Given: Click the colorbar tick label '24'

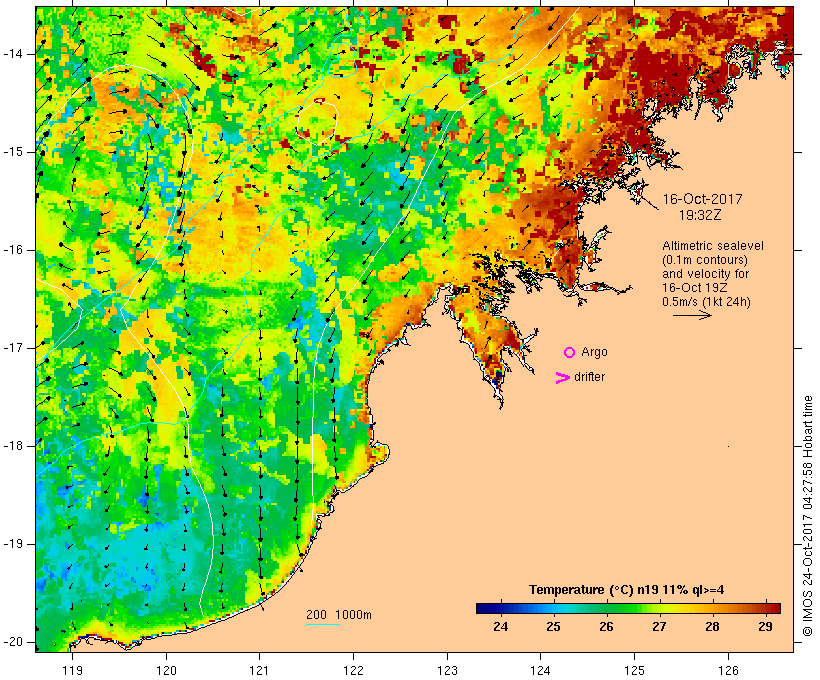Looking at the screenshot, I should (x=500, y=626).
